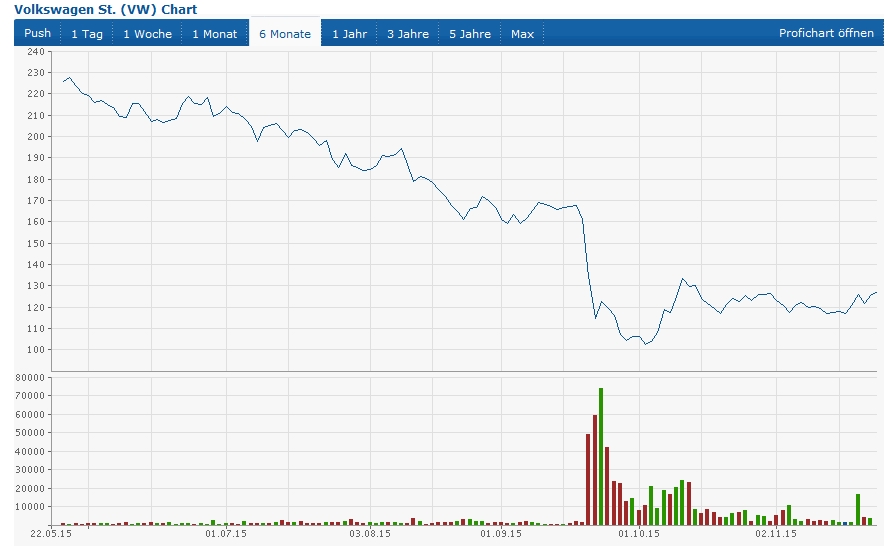
Task: Switch chart to 3 Jahre
Action: [x=408, y=33]
